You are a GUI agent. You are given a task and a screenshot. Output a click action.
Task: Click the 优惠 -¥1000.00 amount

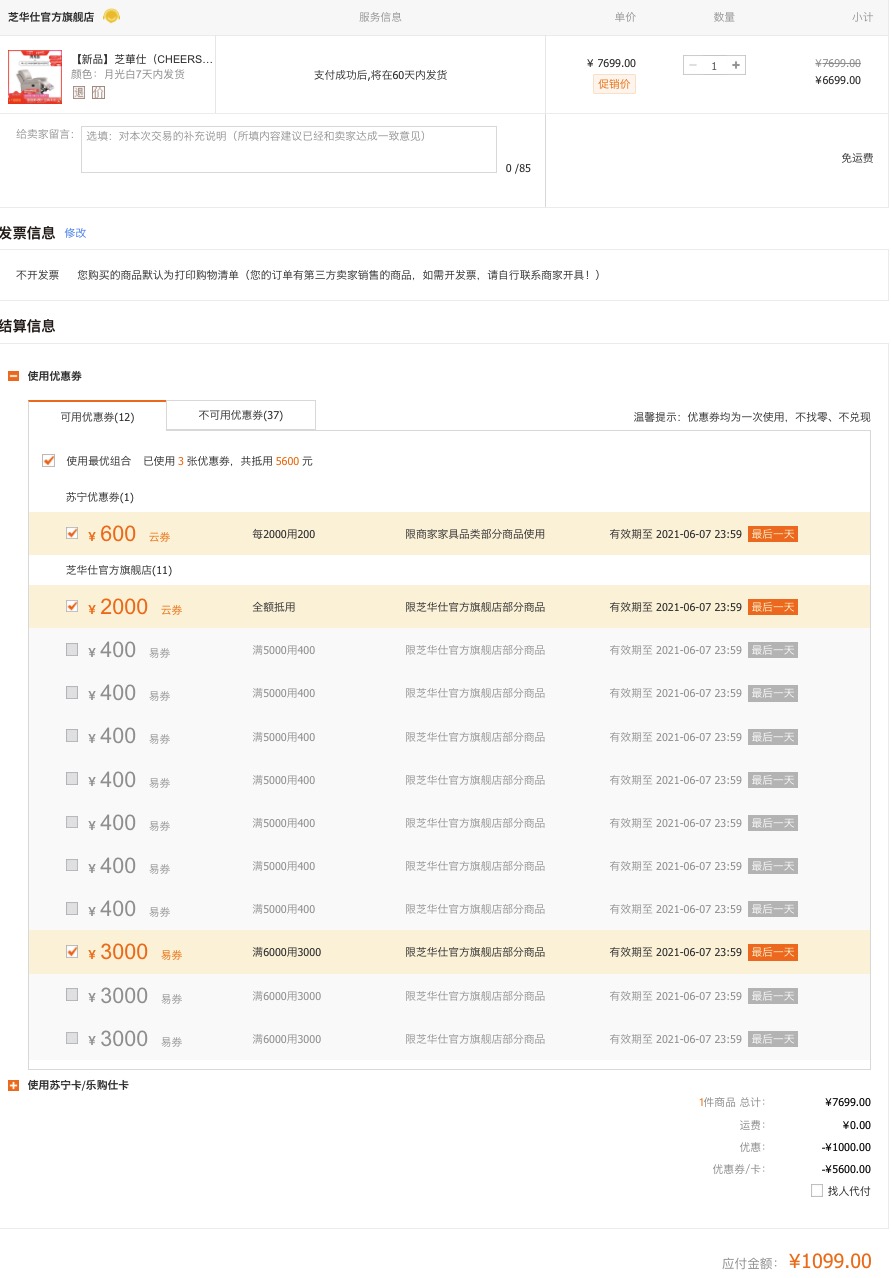[x=846, y=1147]
